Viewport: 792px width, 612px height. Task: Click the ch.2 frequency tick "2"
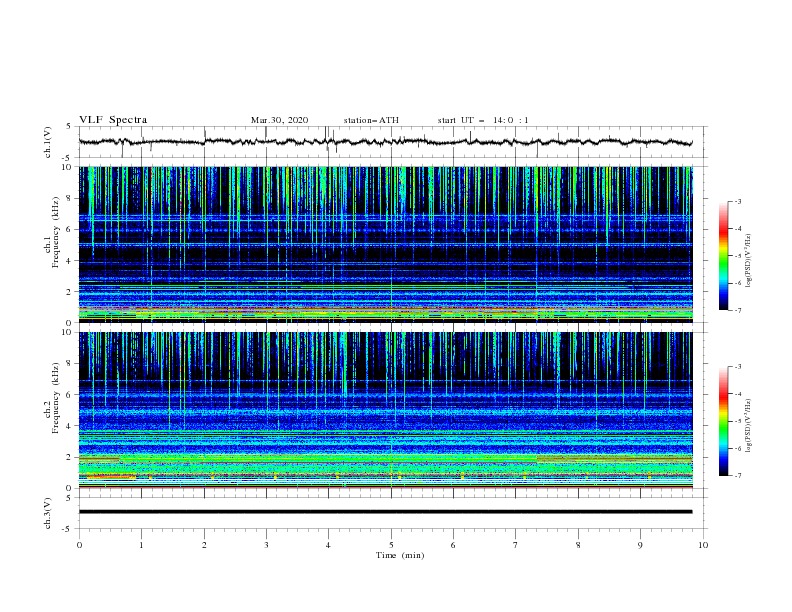point(69,457)
